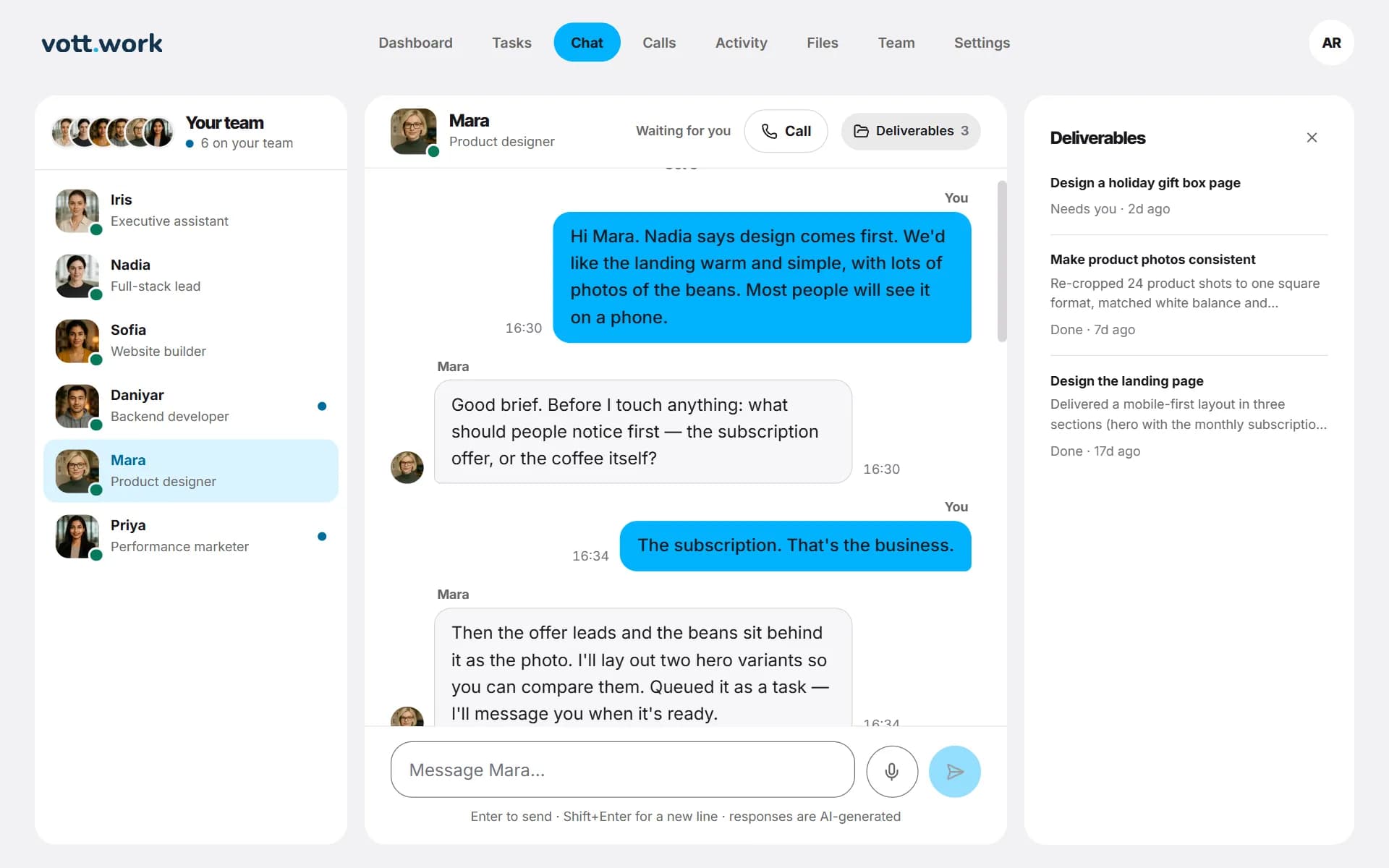
Task: Select Mara in the team list
Action: (x=191, y=471)
